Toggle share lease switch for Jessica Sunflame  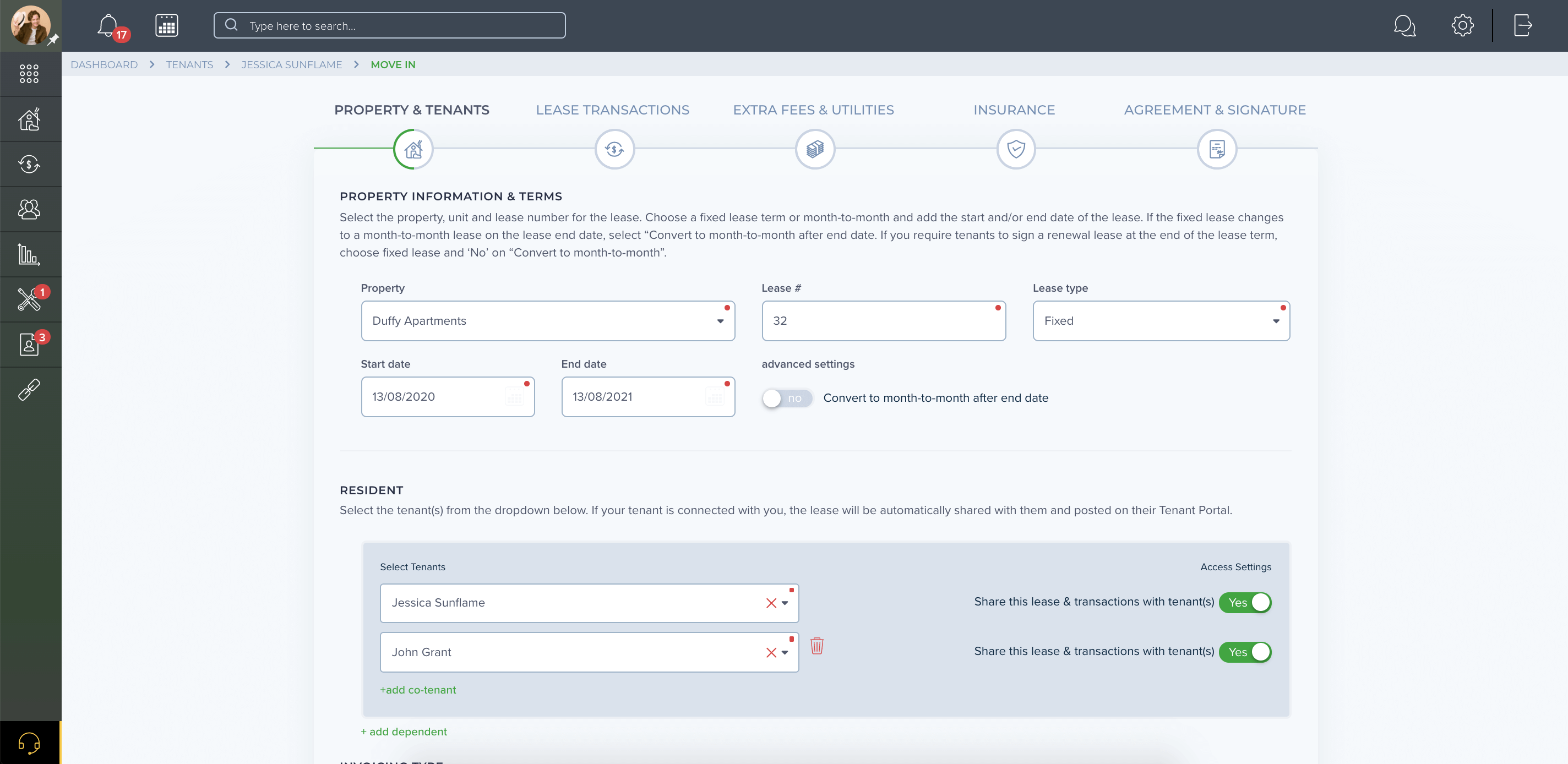(x=1245, y=603)
